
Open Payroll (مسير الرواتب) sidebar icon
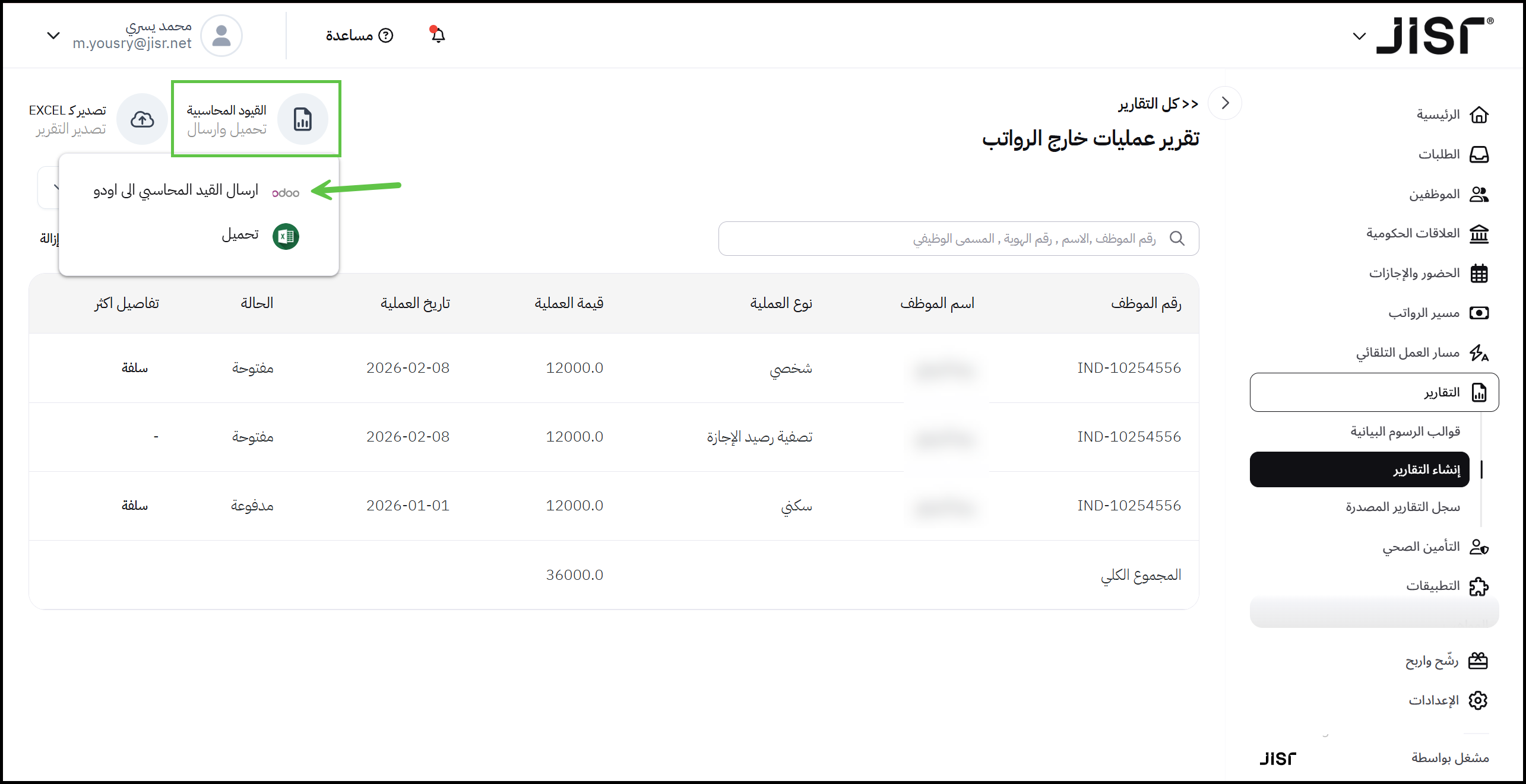1478,313
